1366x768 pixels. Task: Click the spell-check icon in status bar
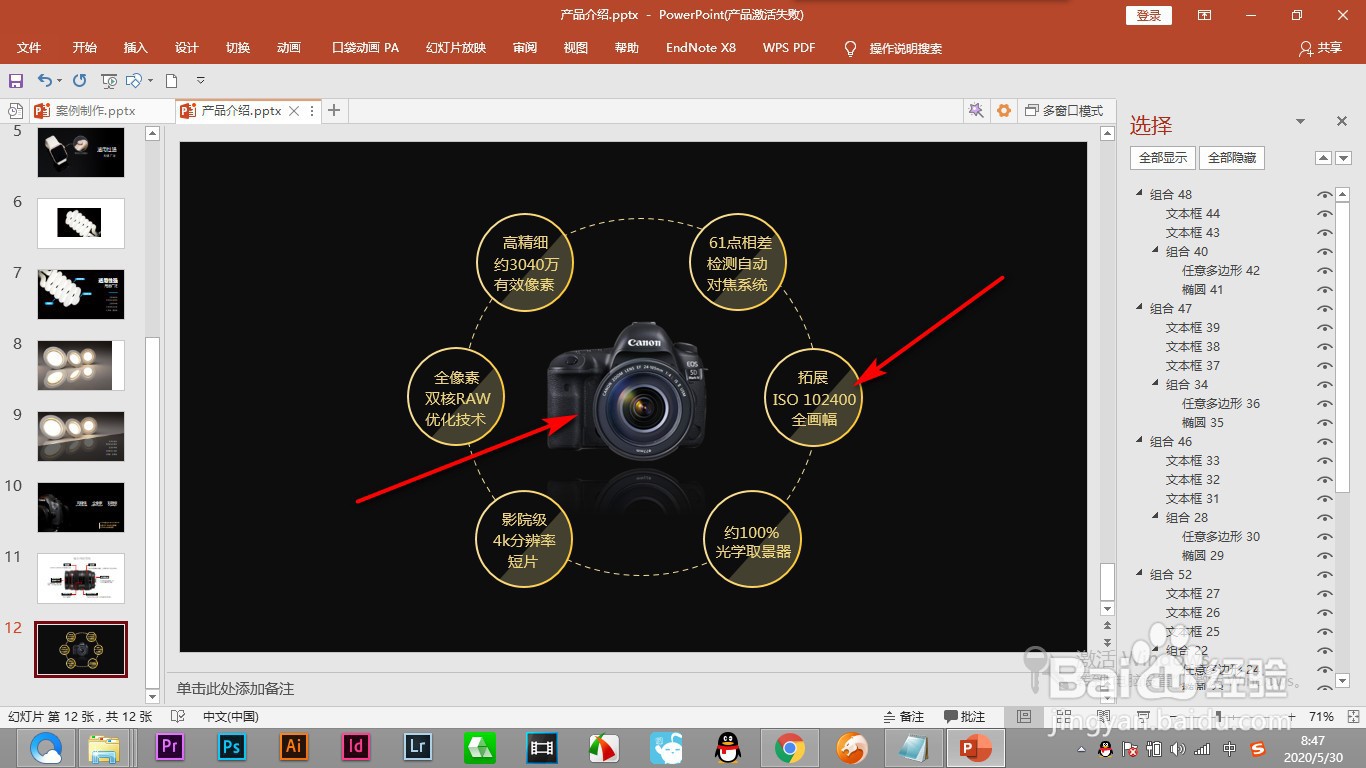pyautogui.click(x=178, y=717)
